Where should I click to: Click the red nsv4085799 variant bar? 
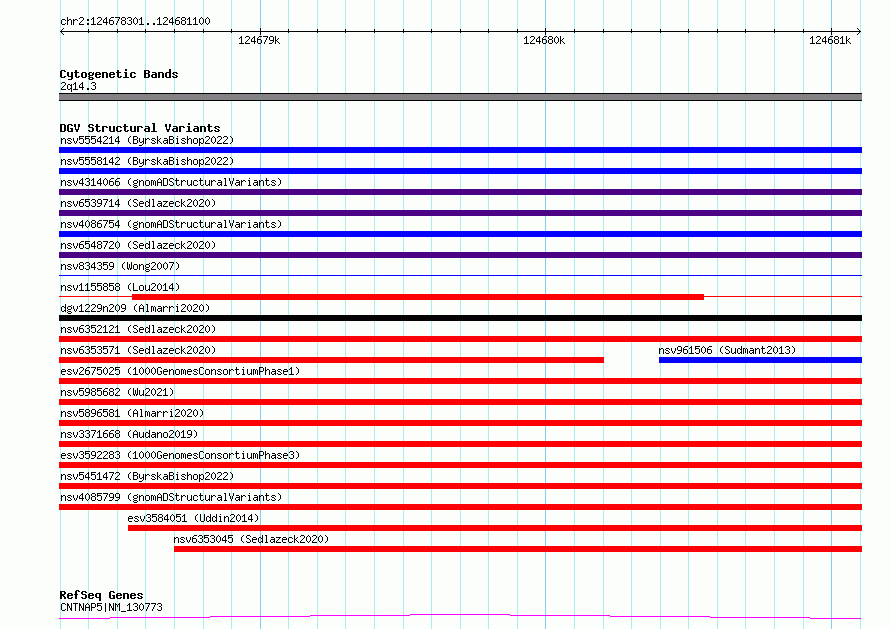point(460,507)
